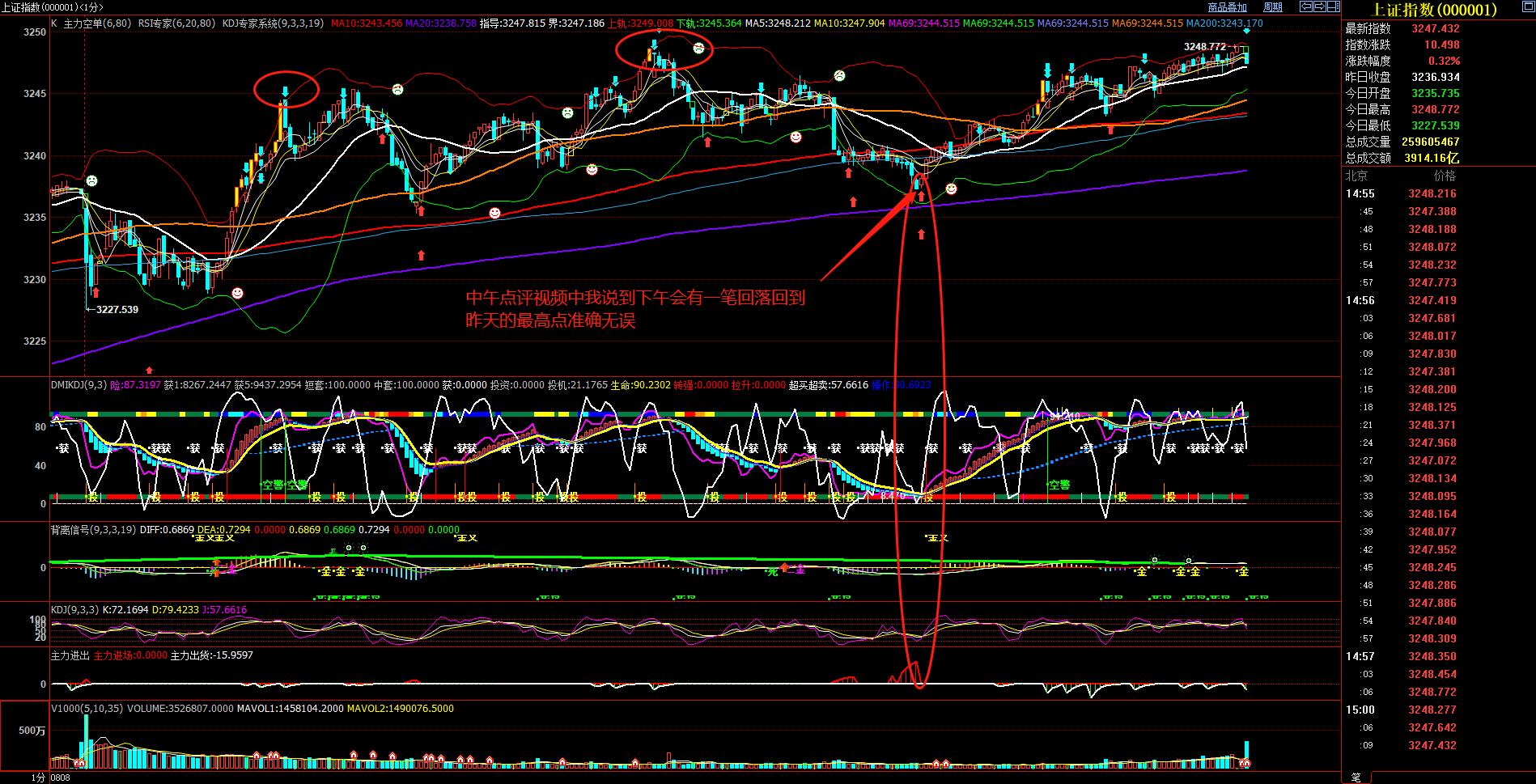The width and height of the screenshot is (1536, 784).
Task: Click the 指数涨跌 value 10.498
Action: [1442, 44]
